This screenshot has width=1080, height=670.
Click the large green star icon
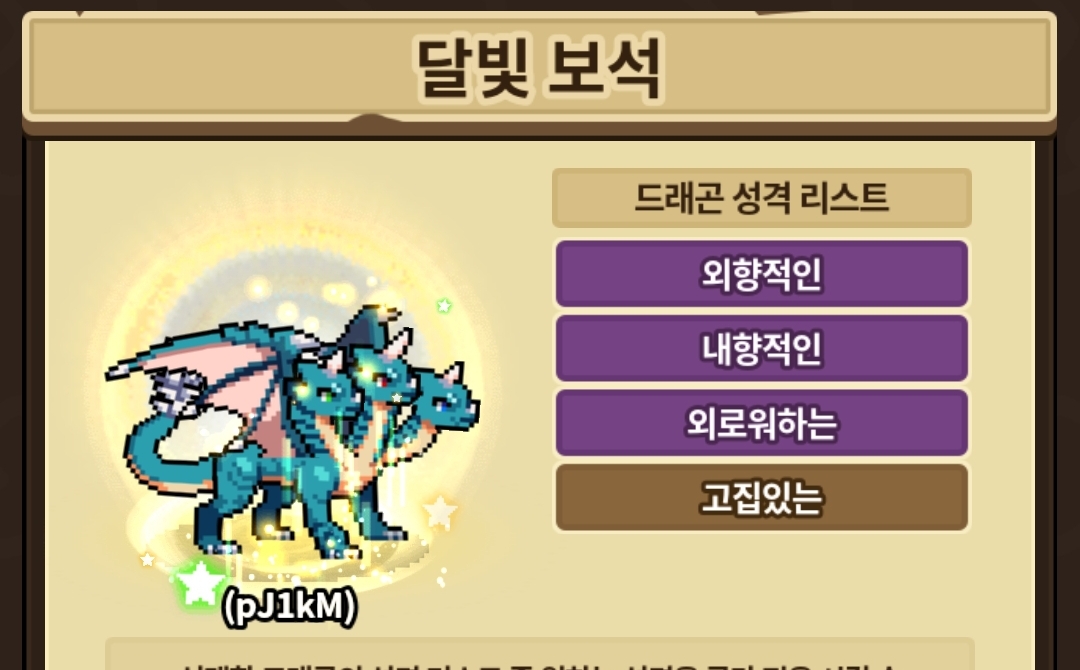199,584
